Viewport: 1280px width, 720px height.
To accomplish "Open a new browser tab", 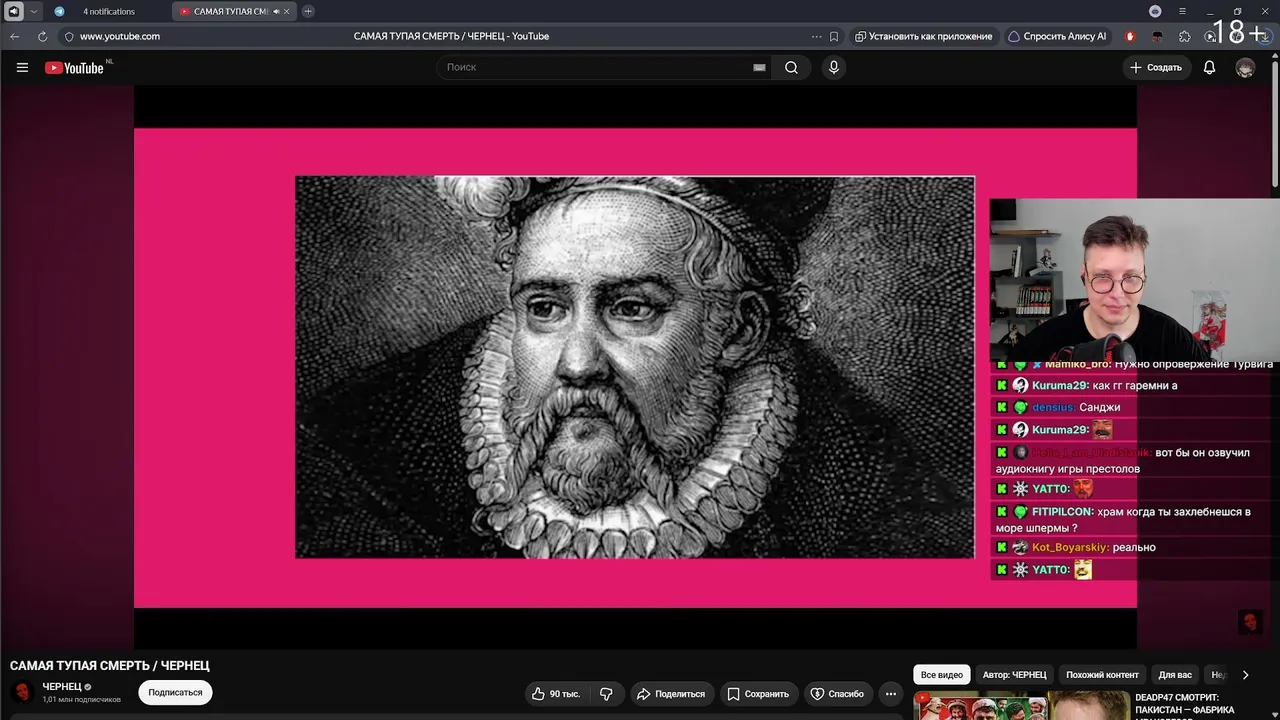I will [308, 11].
